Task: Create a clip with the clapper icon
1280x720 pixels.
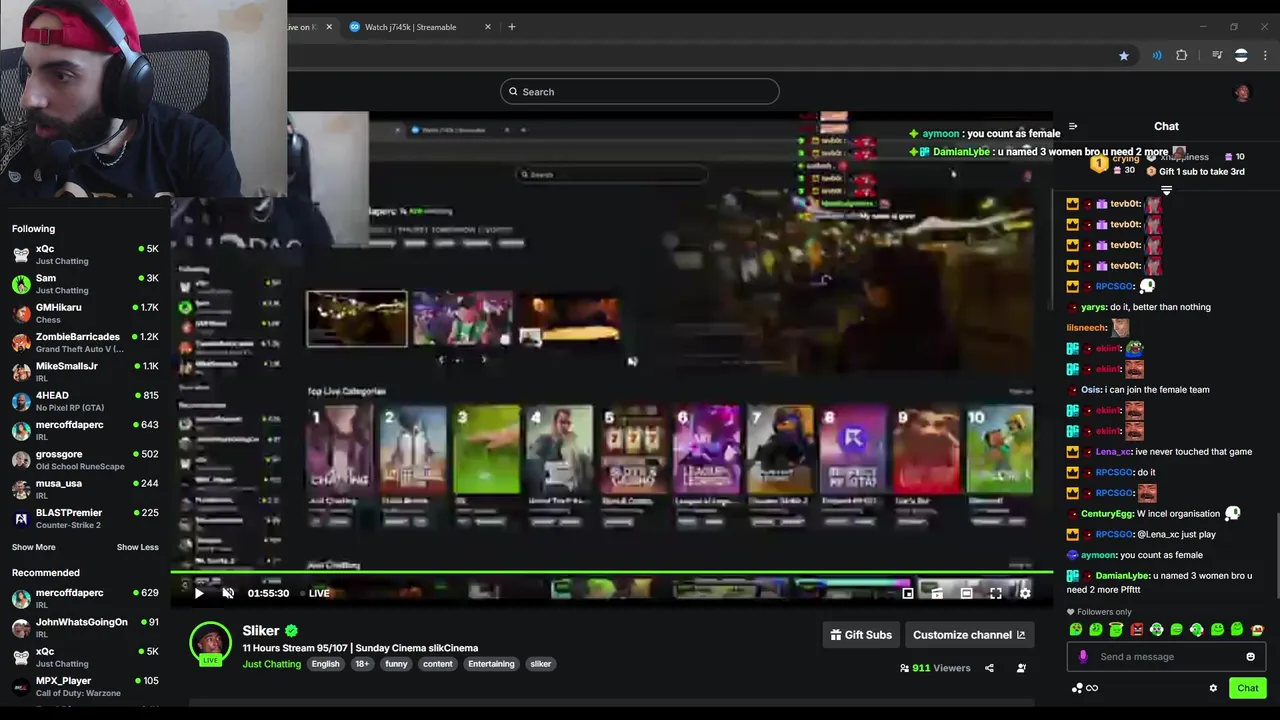Action: (x=937, y=593)
